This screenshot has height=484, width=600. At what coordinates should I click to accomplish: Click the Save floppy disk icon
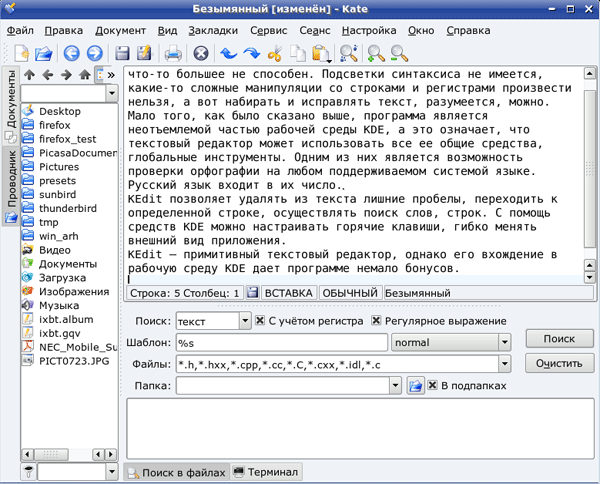point(122,53)
